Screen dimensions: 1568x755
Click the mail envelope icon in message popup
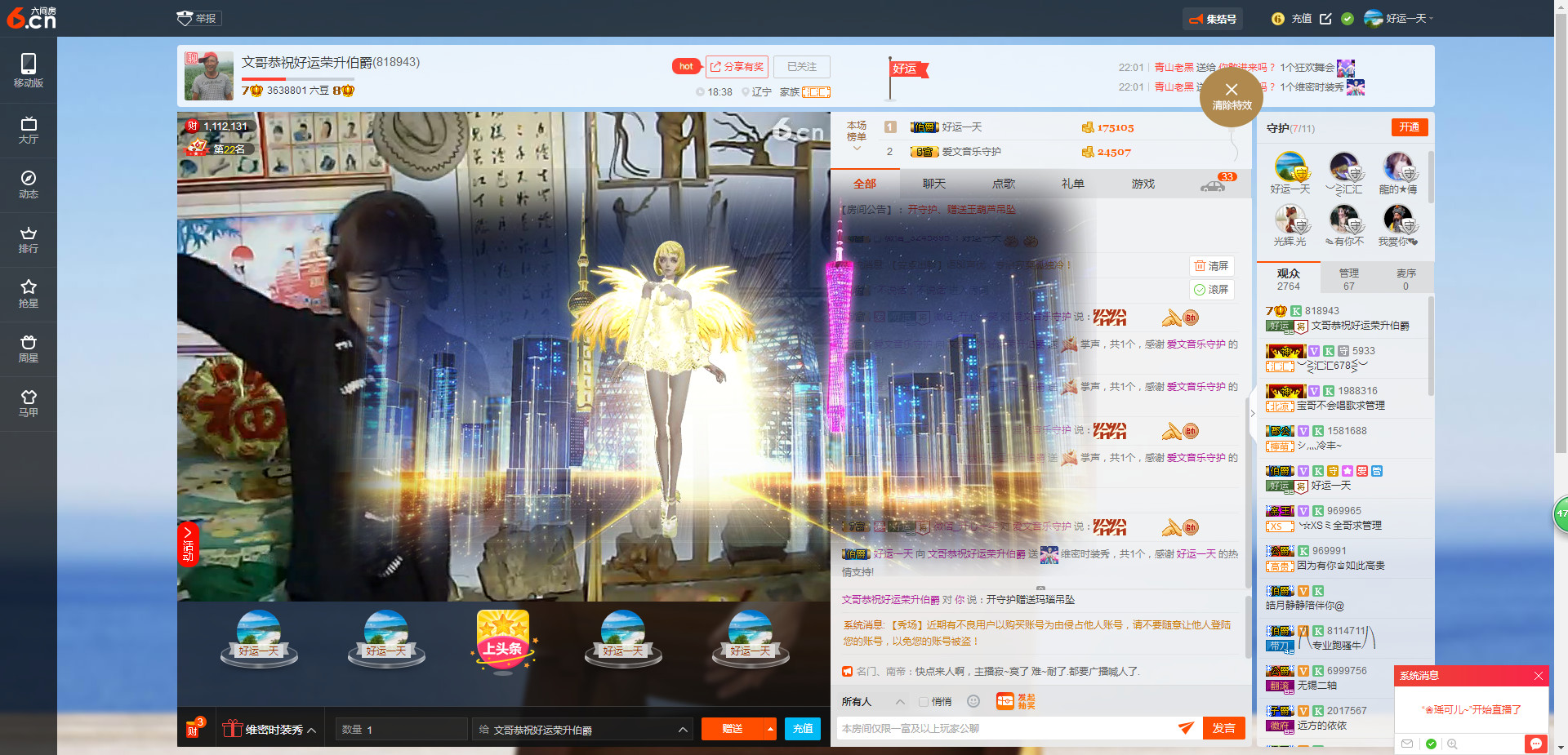(1407, 744)
